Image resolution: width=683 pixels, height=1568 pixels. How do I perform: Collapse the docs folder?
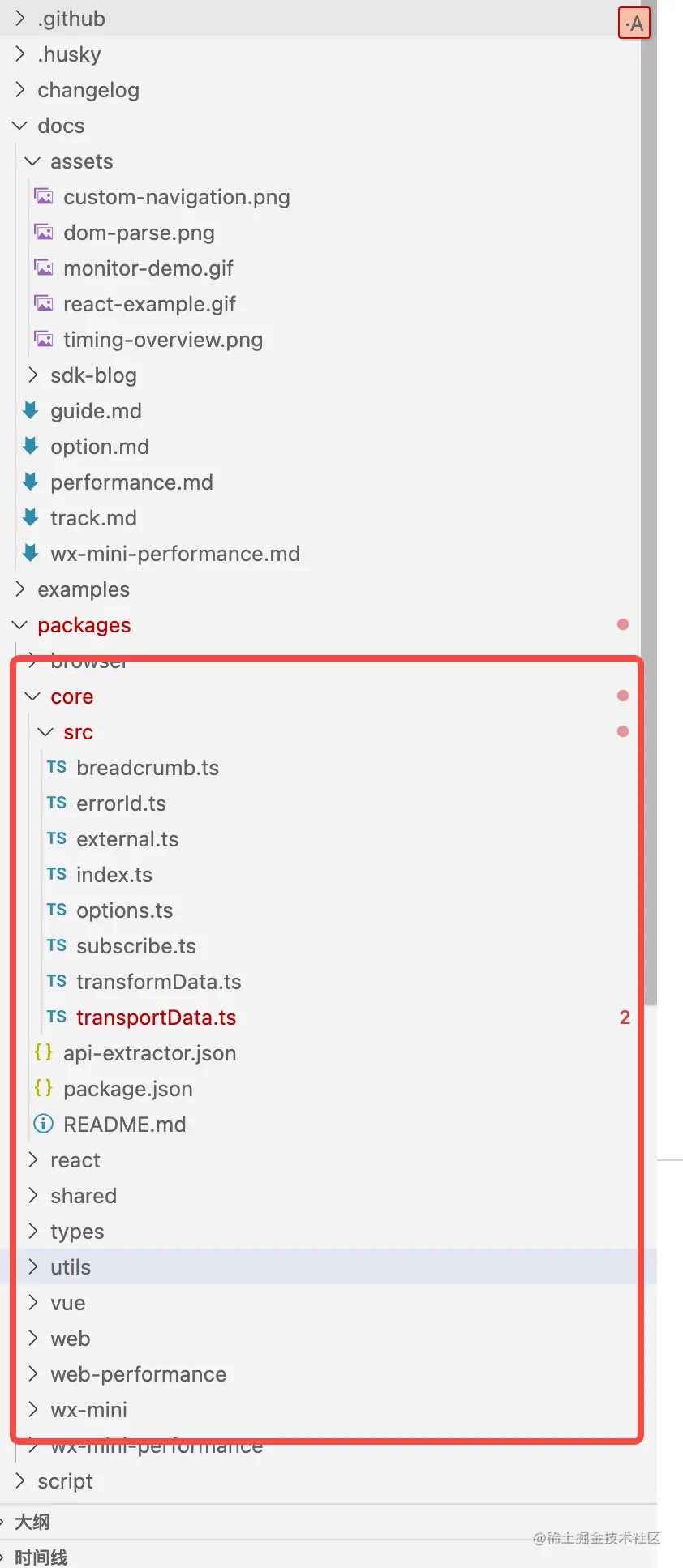[x=20, y=126]
